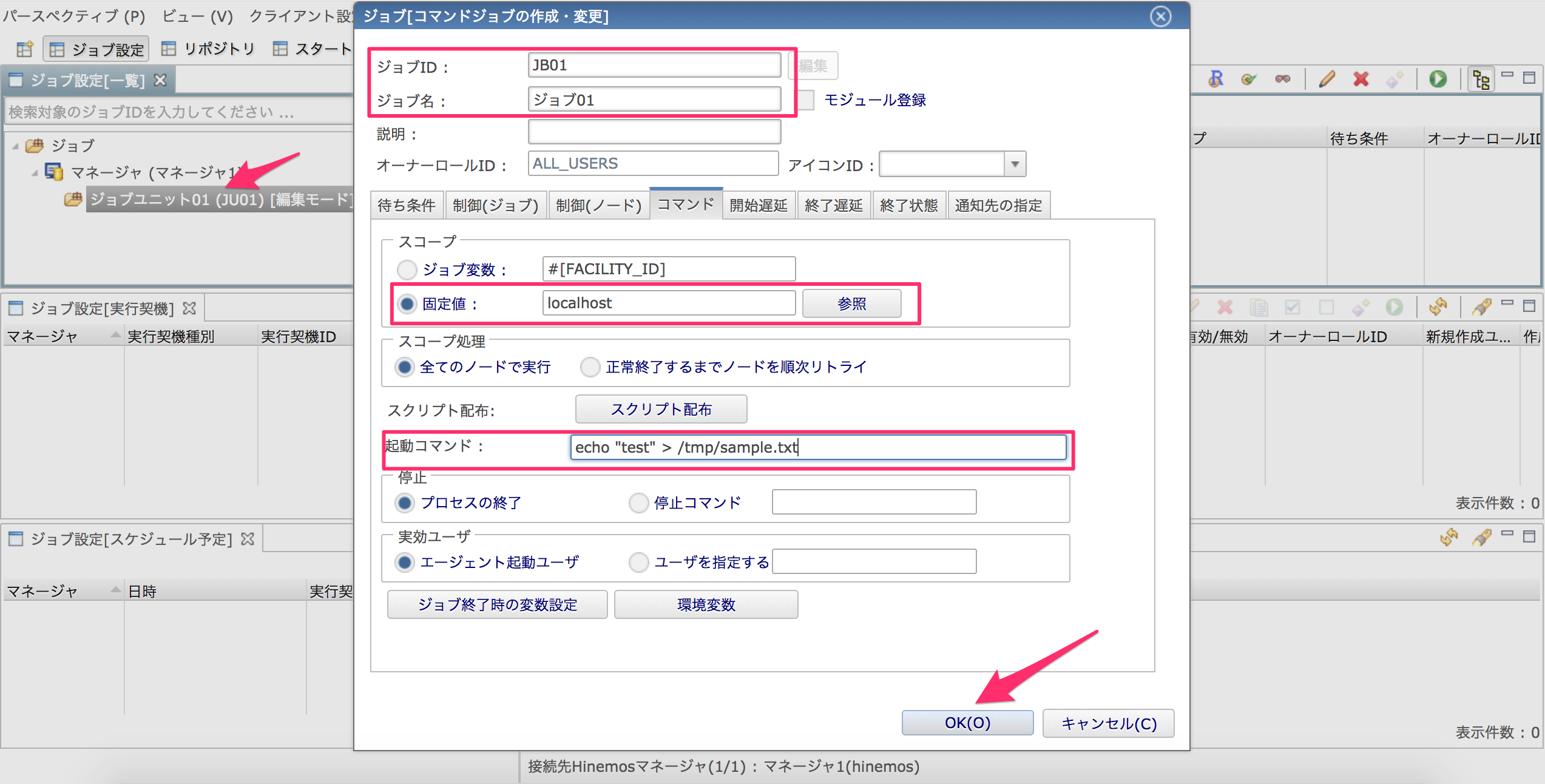Click the checkmark edit-mode icon
The height and width of the screenshot is (784, 1545).
pos(1248,79)
